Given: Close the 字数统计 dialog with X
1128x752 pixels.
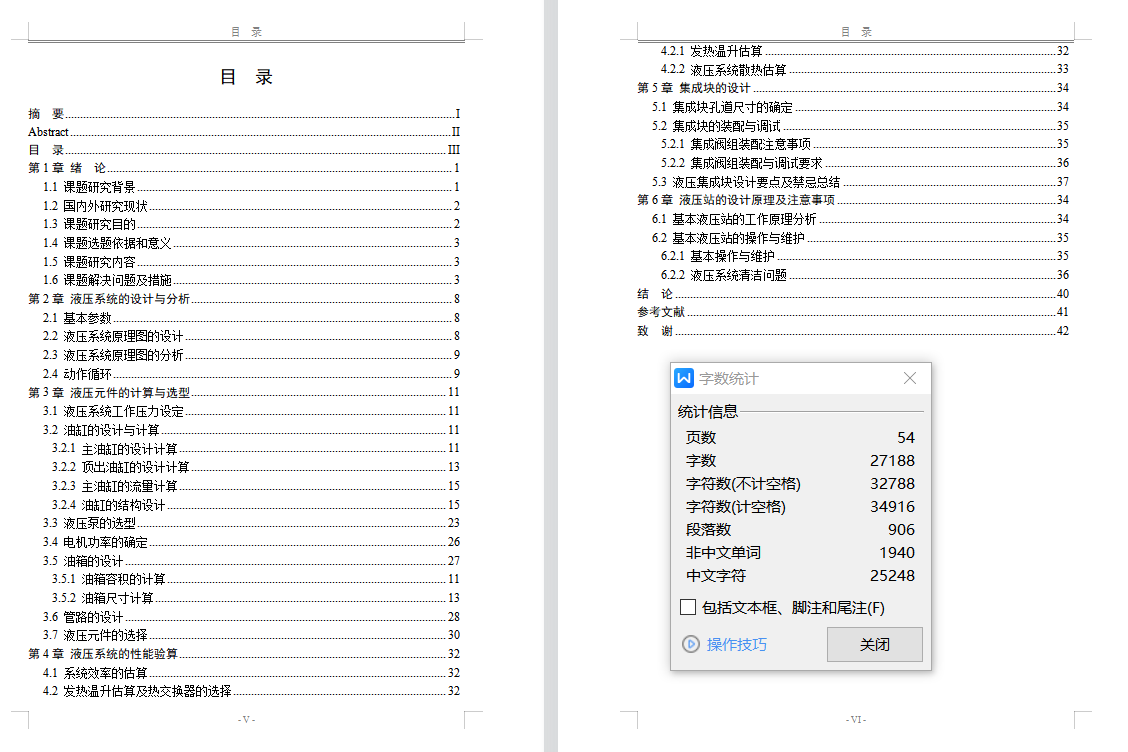Looking at the screenshot, I should click(909, 379).
